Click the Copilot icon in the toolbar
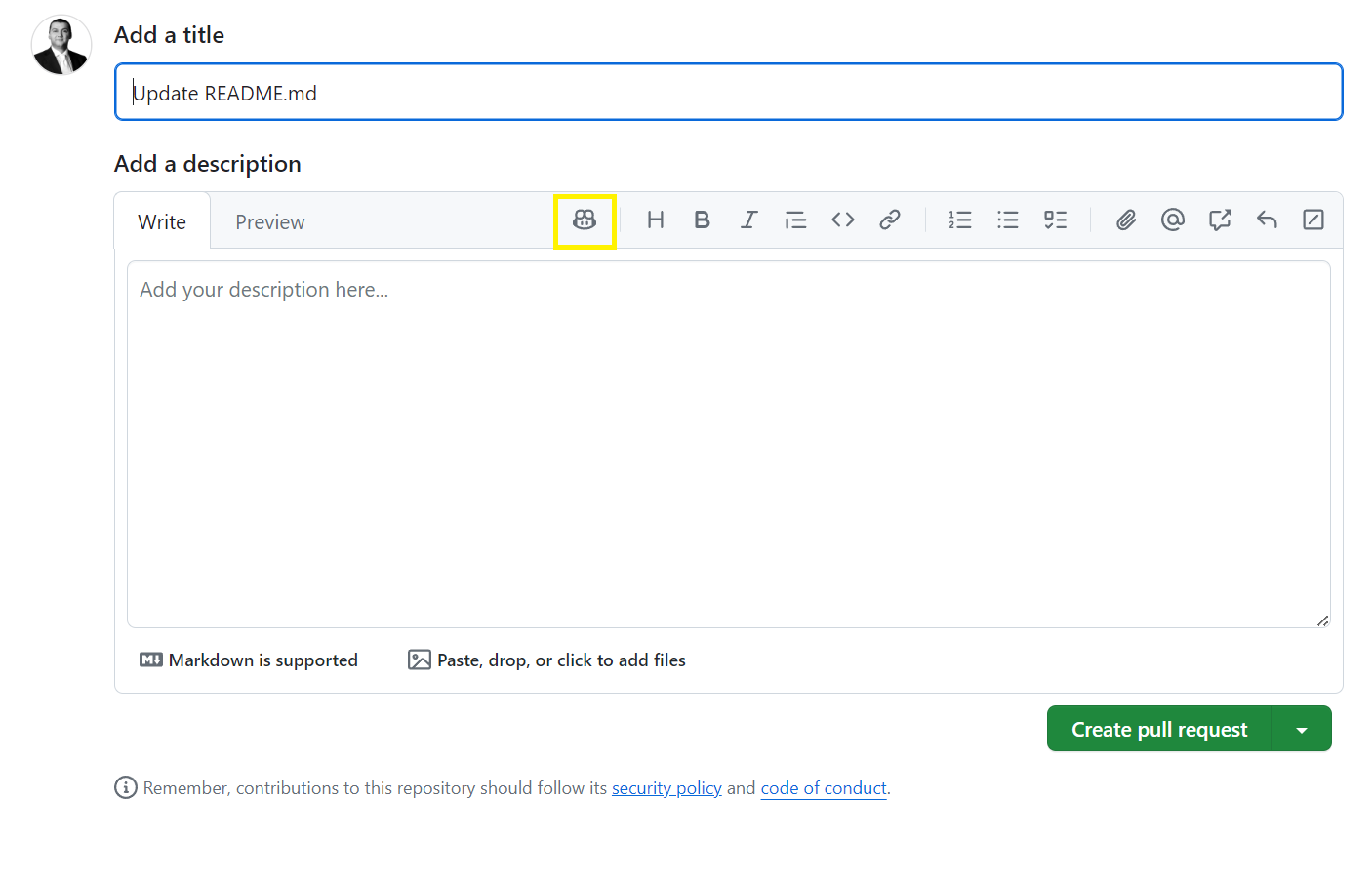 click(x=585, y=220)
